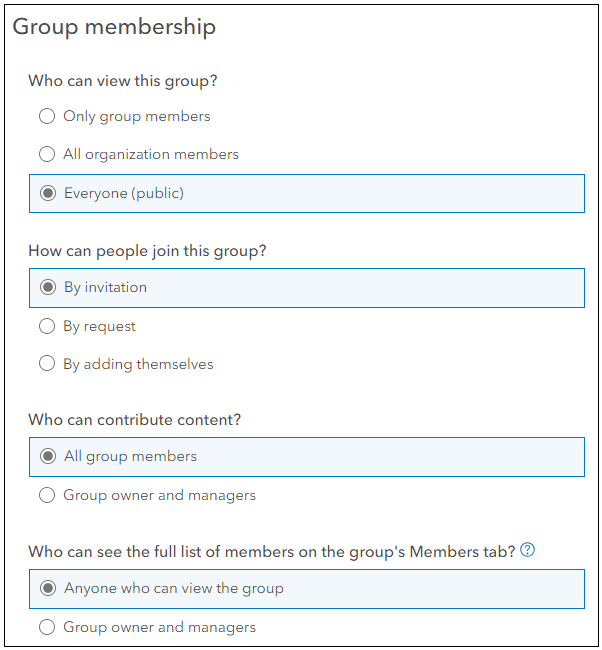Open help for Members tab visibility question
Image resolution: width=602 pixels, height=650 pixels.
(x=527, y=550)
